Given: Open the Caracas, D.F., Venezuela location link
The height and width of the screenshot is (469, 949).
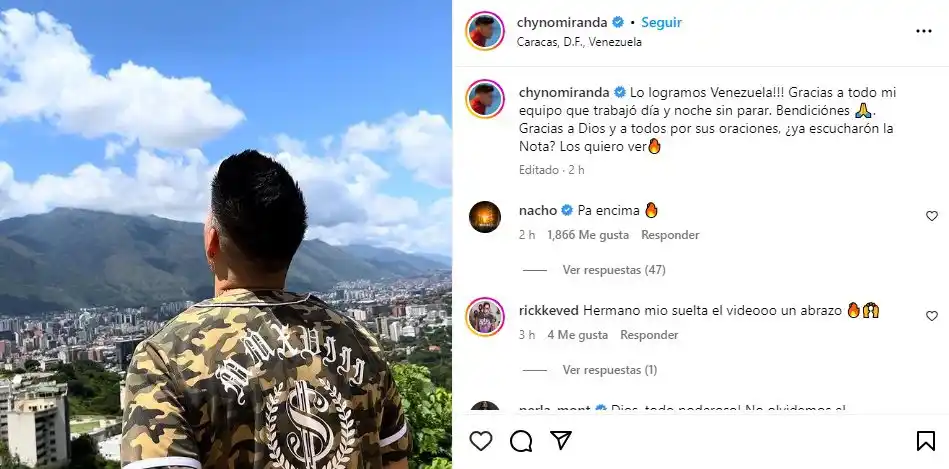Looking at the screenshot, I should [579, 42].
